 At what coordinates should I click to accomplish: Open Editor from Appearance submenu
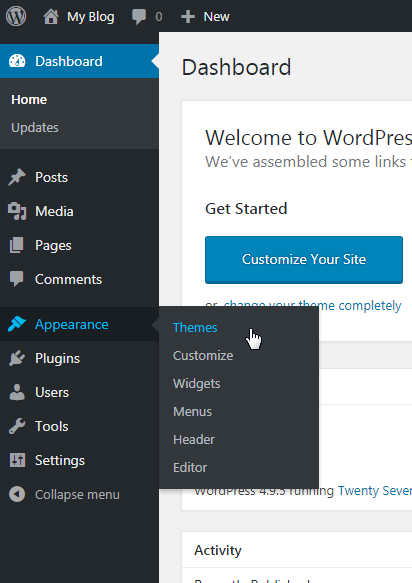190,467
